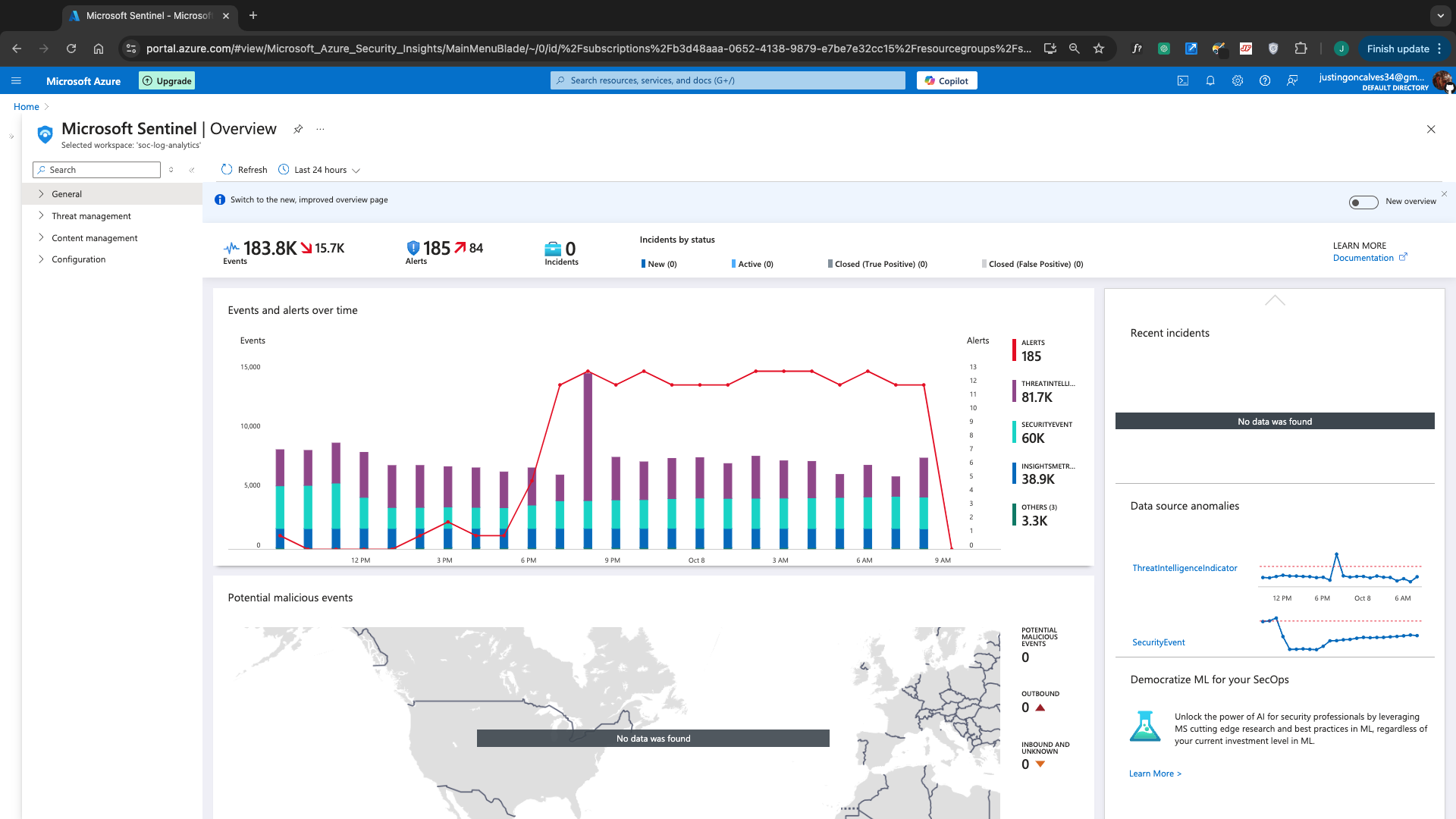This screenshot has height=819, width=1456.
Task: Close the Microsoft Sentinel blade
Action: click(x=1431, y=129)
